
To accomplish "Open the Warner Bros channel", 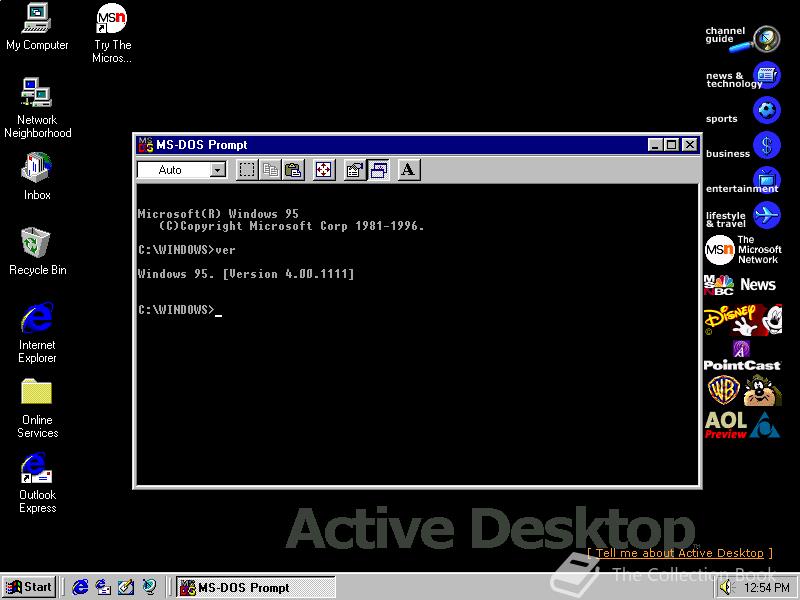I will (x=742, y=390).
